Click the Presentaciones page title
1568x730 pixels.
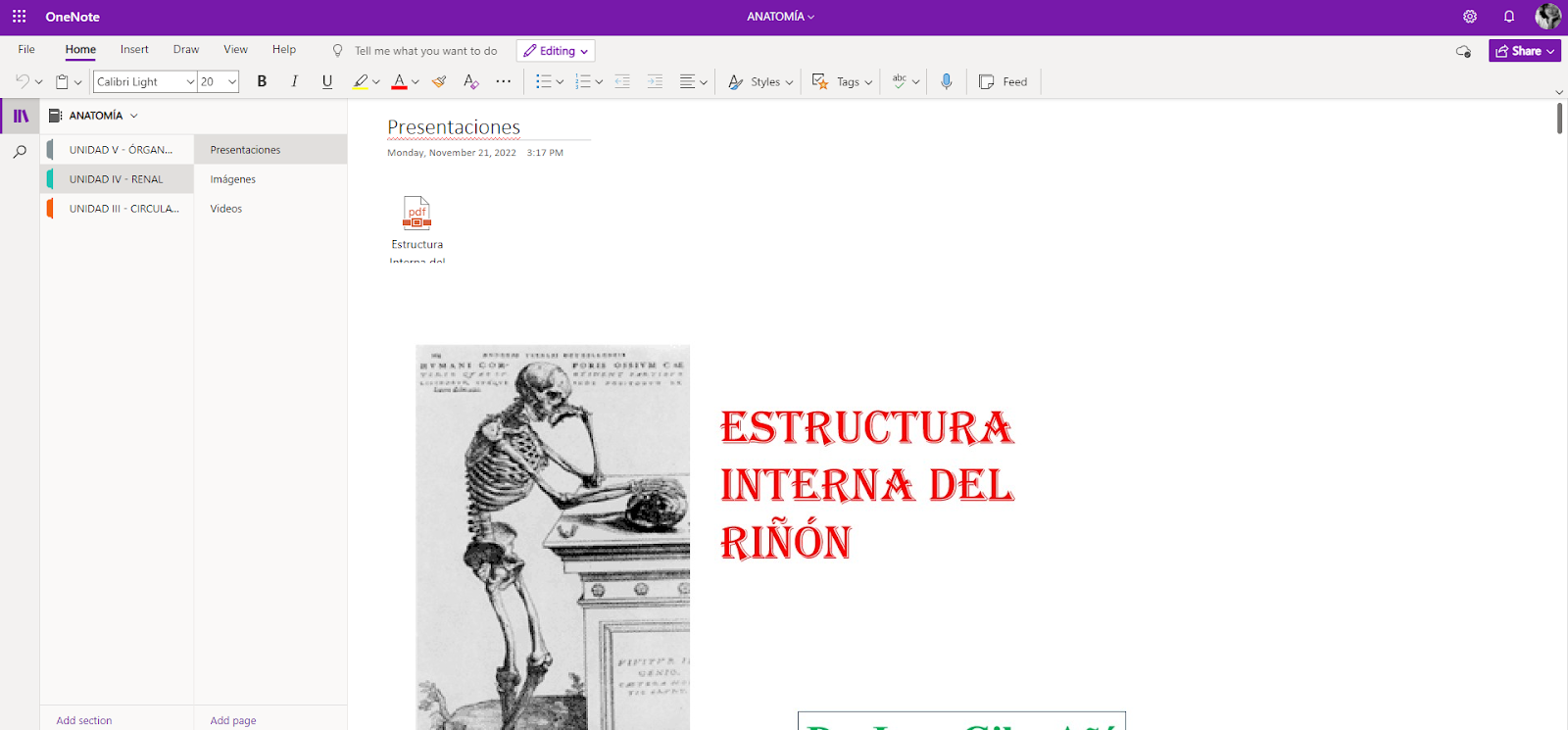[x=454, y=127]
